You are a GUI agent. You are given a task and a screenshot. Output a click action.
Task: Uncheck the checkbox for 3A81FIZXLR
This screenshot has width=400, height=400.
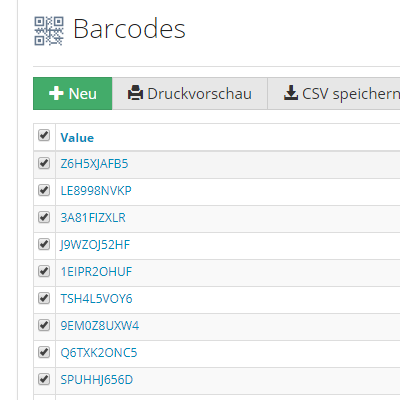[44, 217]
